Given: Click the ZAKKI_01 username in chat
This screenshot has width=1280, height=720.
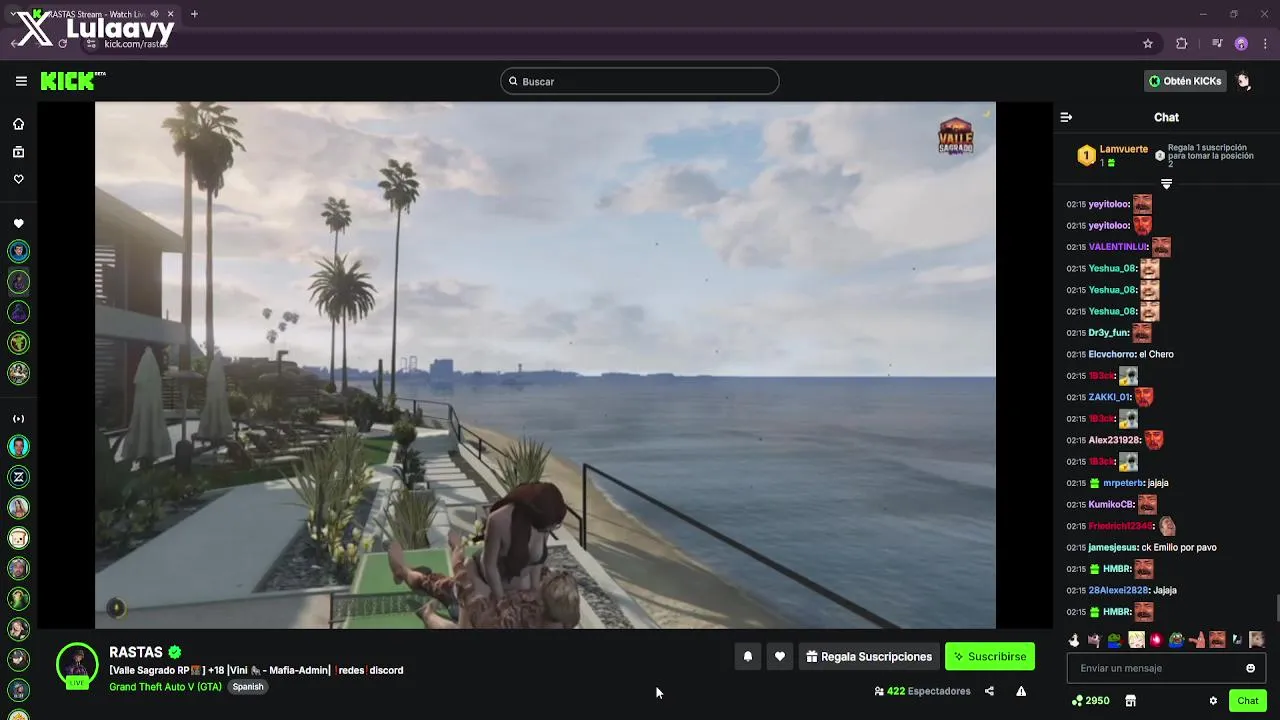Looking at the screenshot, I should tap(1109, 397).
